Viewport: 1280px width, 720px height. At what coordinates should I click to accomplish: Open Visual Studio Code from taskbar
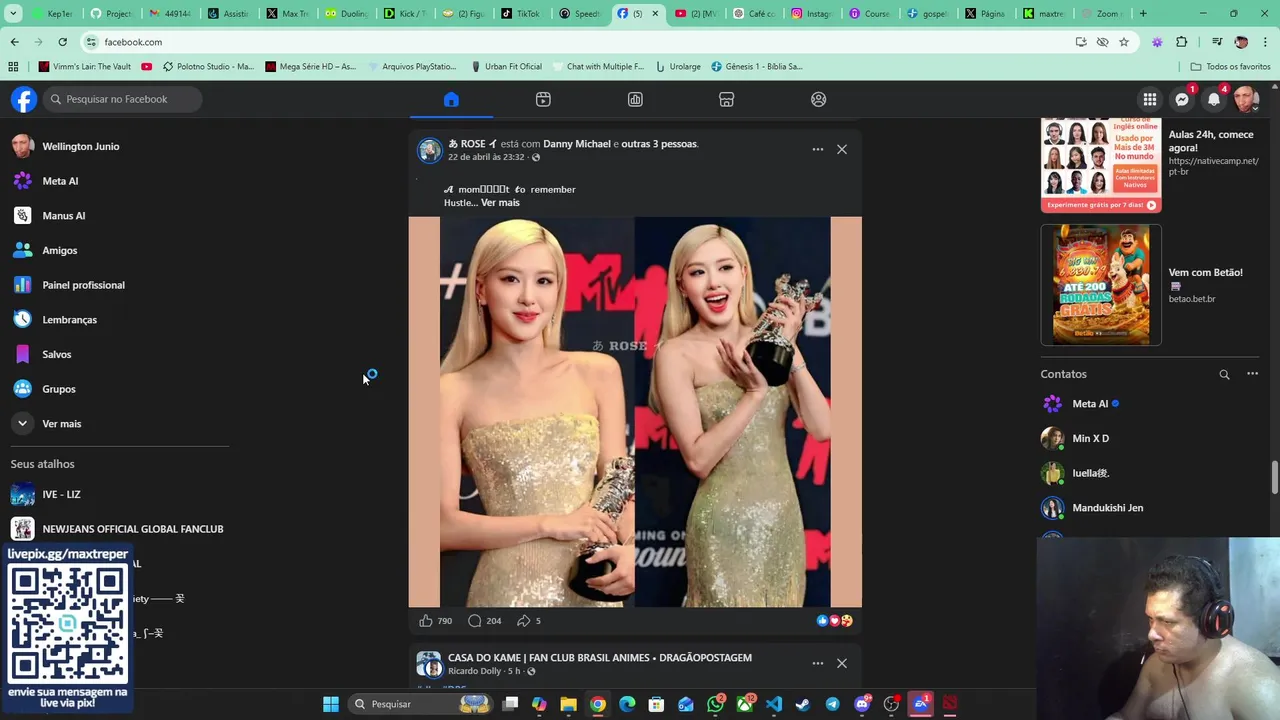tap(774, 704)
